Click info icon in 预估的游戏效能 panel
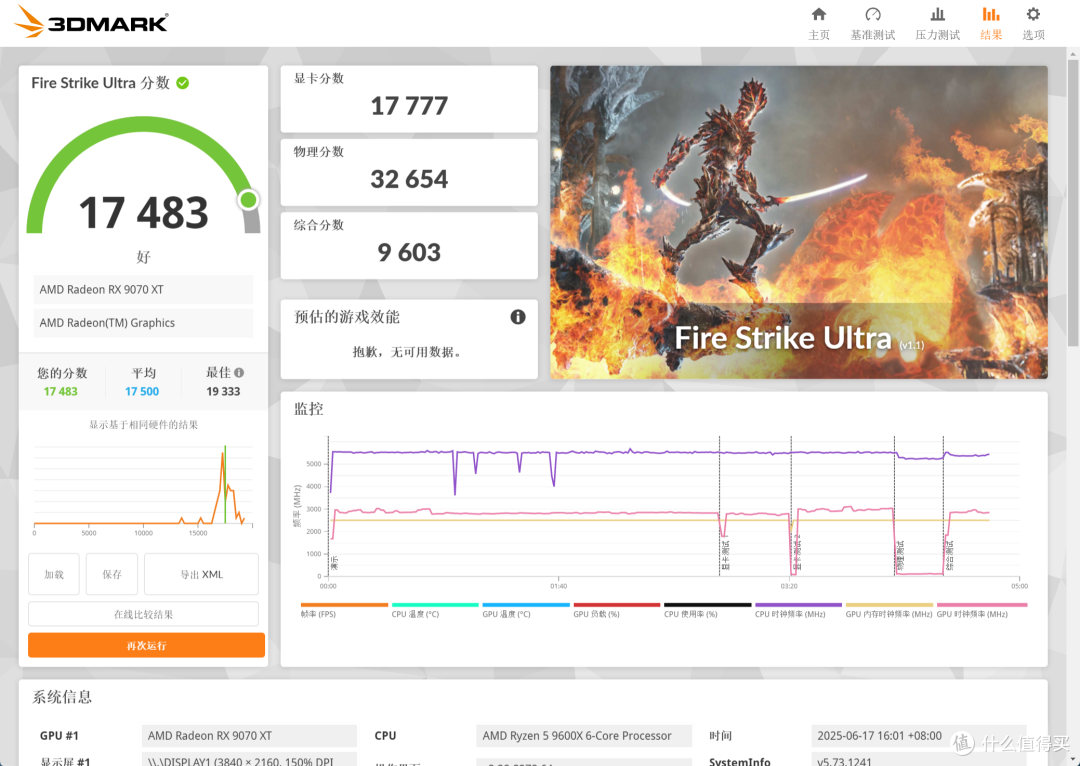 (518, 317)
